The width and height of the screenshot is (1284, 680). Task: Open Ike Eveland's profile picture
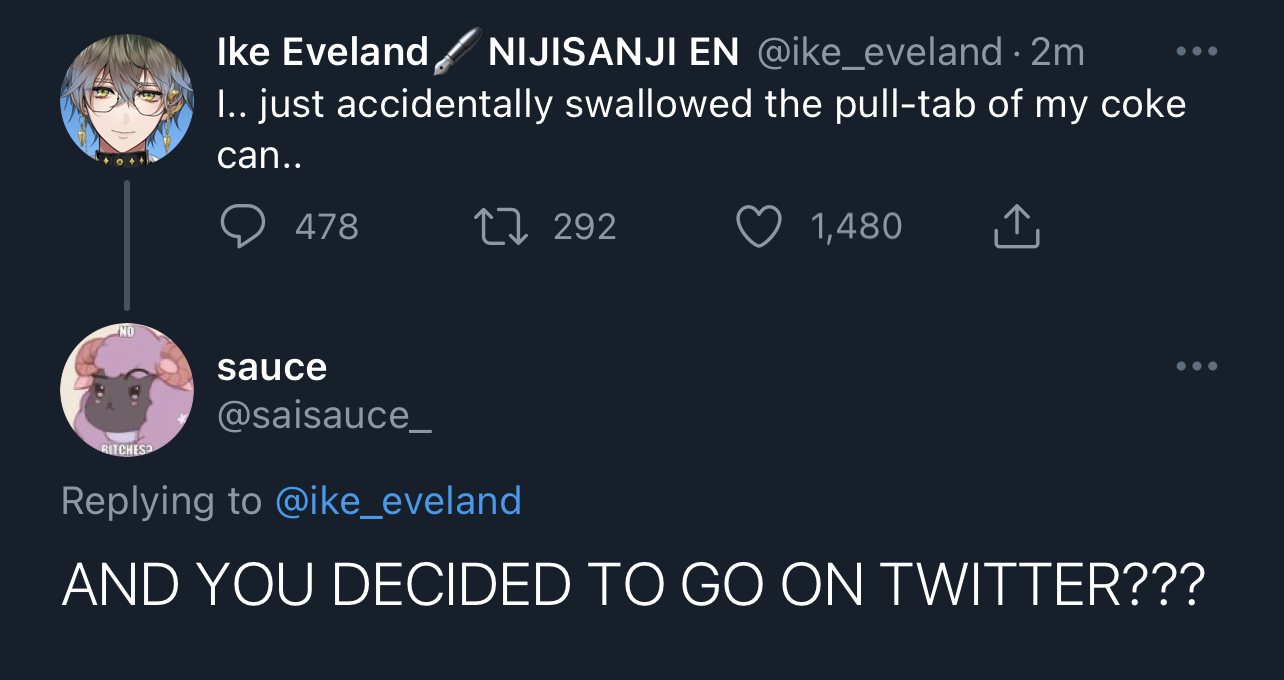pos(127,100)
